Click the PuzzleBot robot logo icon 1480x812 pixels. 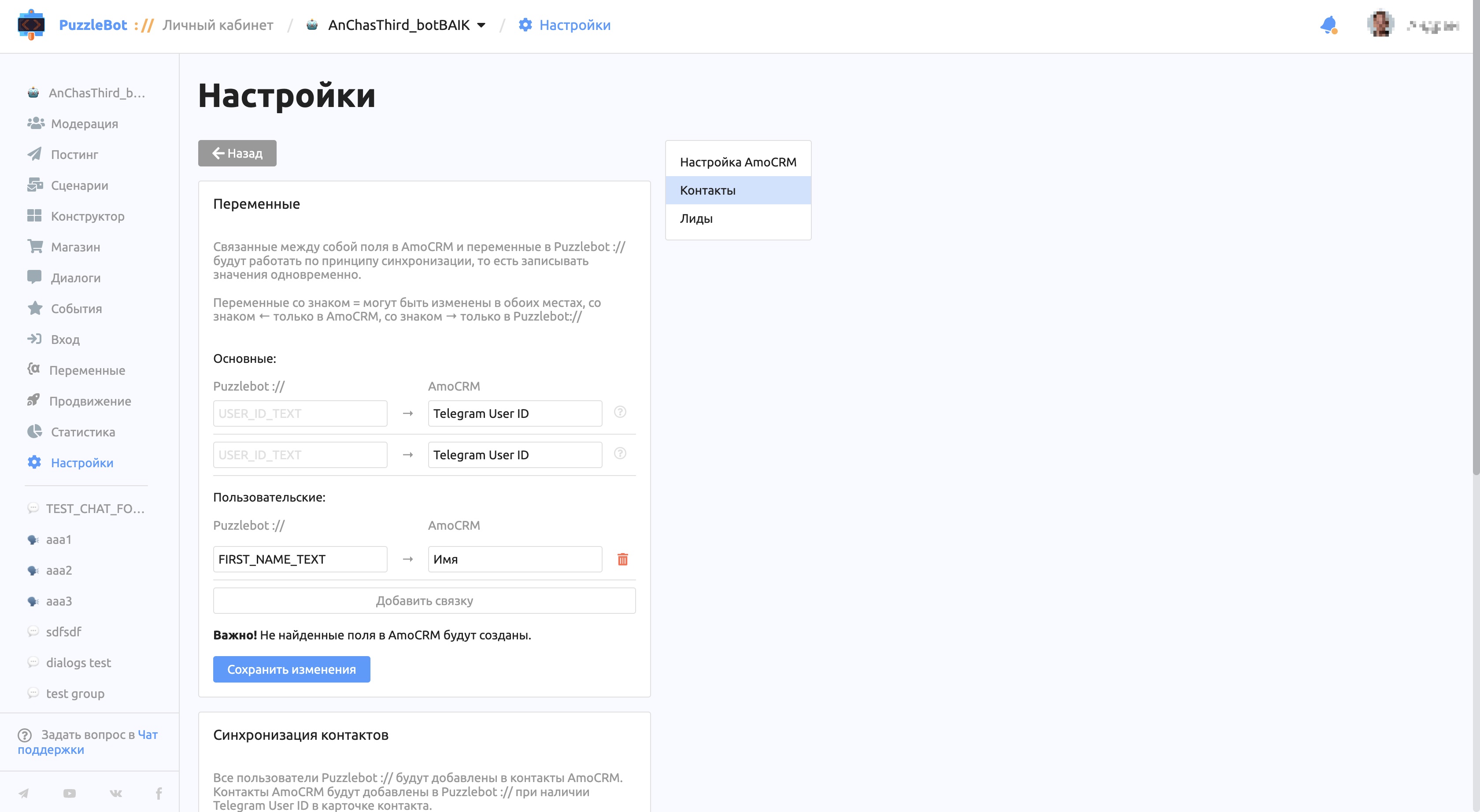pyautogui.click(x=31, y=25)
